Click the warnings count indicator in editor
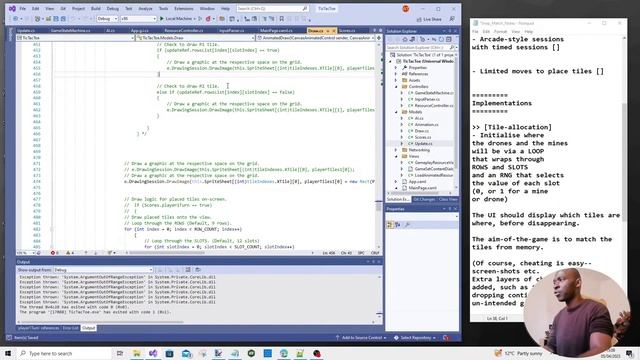Viewport: 640px width, 360px height. pos(70,253)
